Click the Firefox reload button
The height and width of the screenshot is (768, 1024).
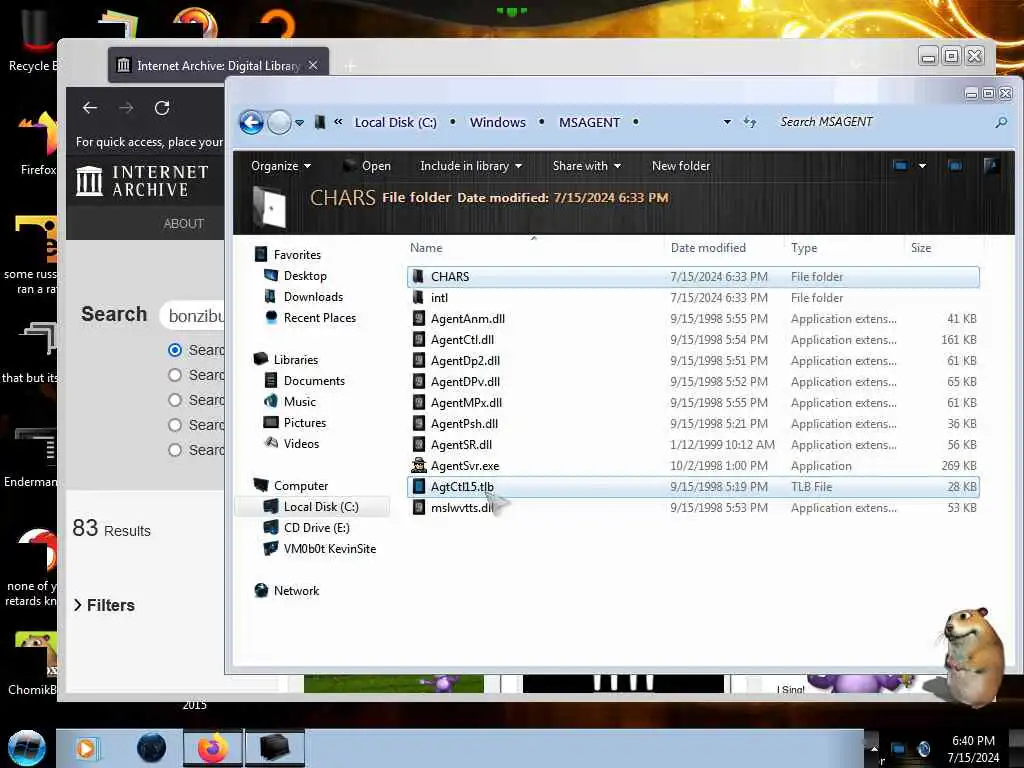(x=162, y=108)
